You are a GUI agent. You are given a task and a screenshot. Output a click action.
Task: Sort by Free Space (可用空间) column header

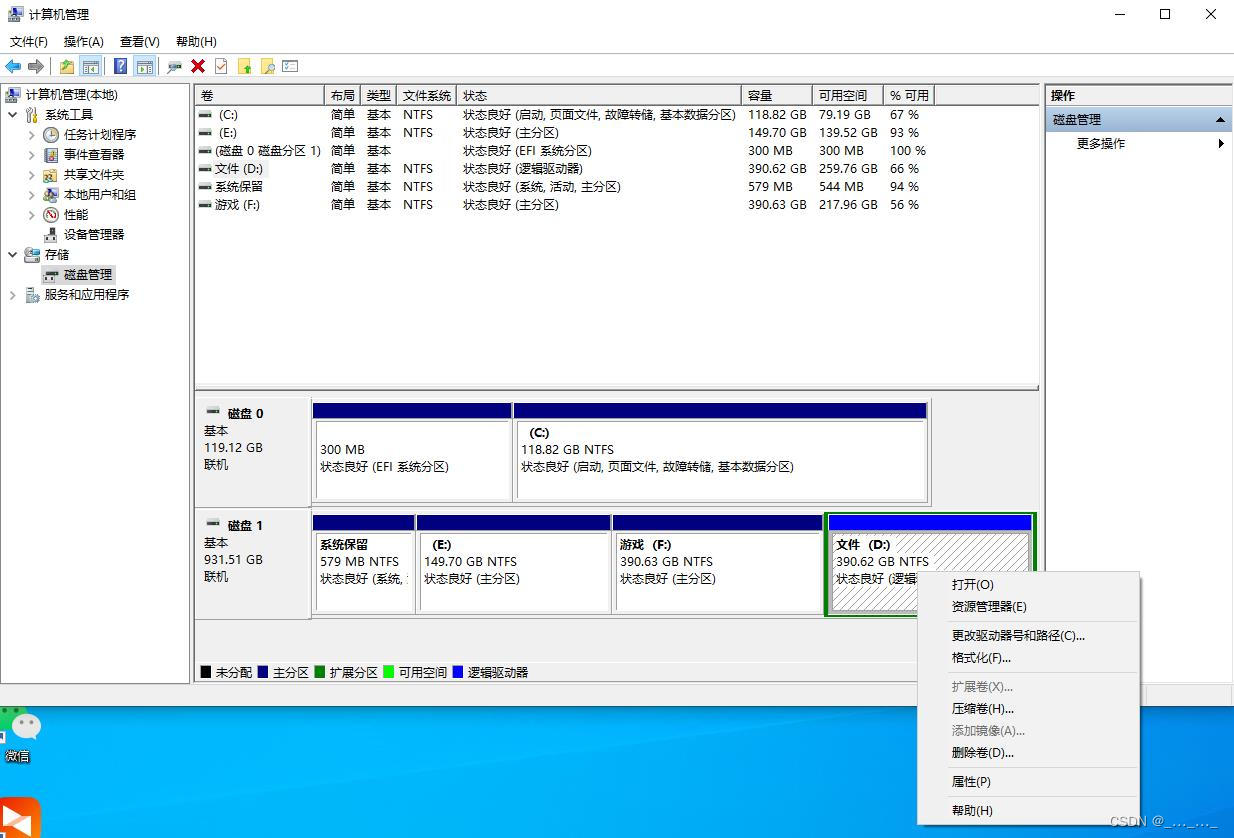tap(848, 95)
